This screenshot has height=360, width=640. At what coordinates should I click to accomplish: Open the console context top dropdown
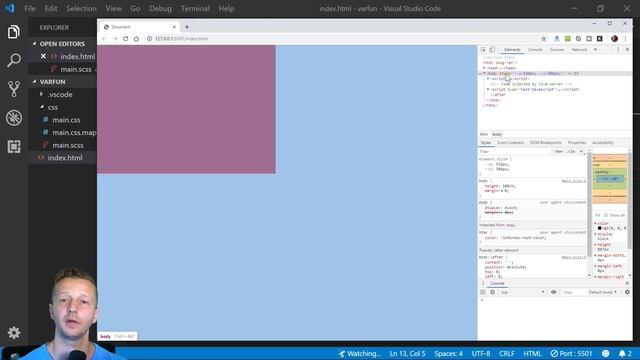(522, 292)
